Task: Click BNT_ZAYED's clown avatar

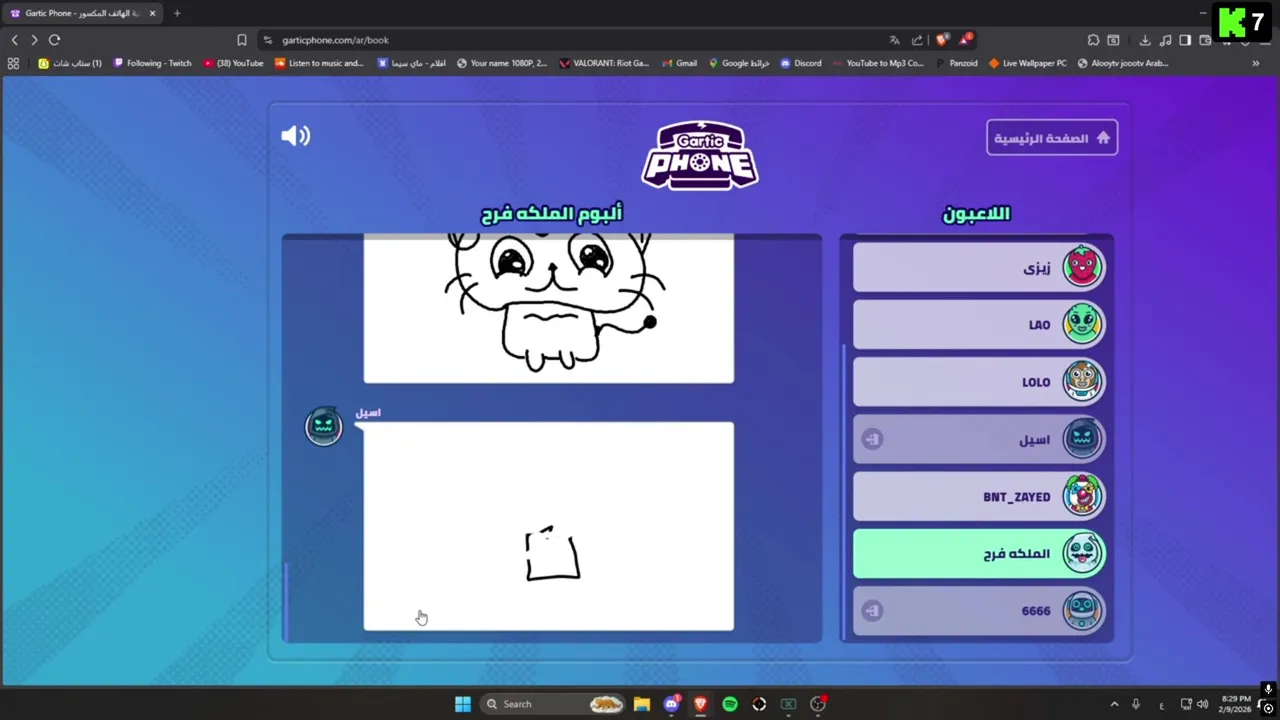Action: tap(1082, 496)
